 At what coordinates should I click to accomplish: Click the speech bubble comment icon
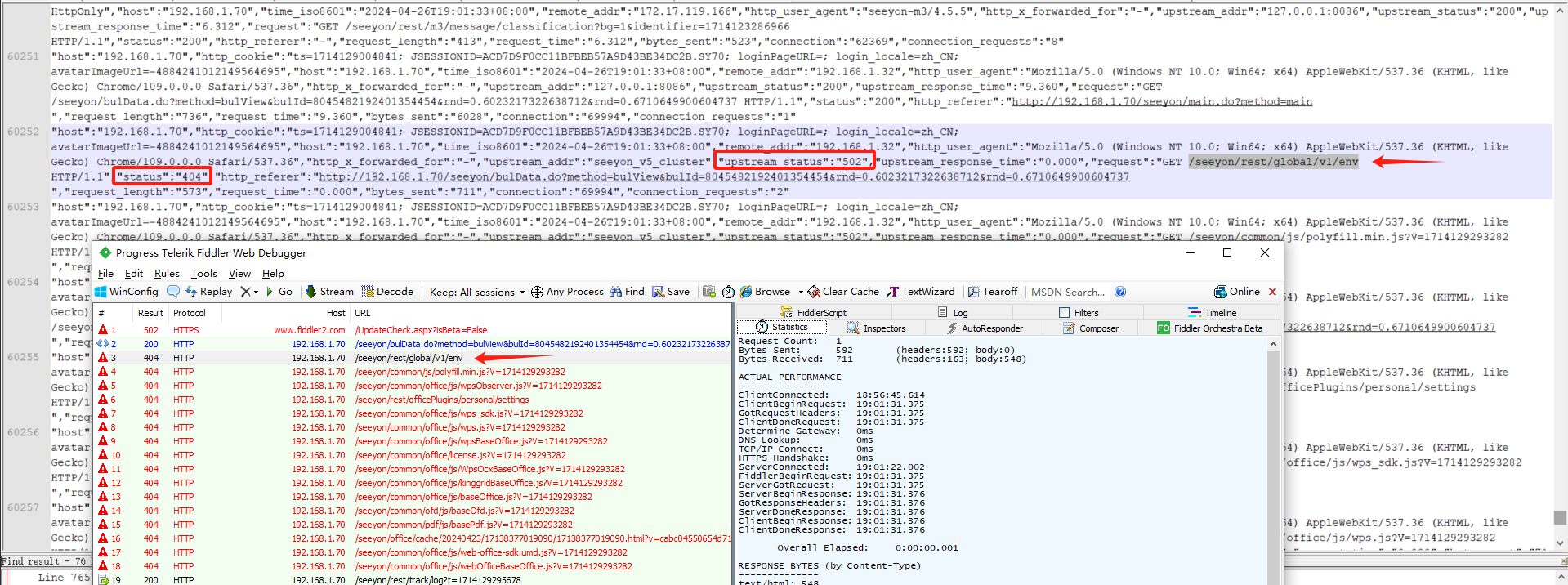tap(173, 292)
